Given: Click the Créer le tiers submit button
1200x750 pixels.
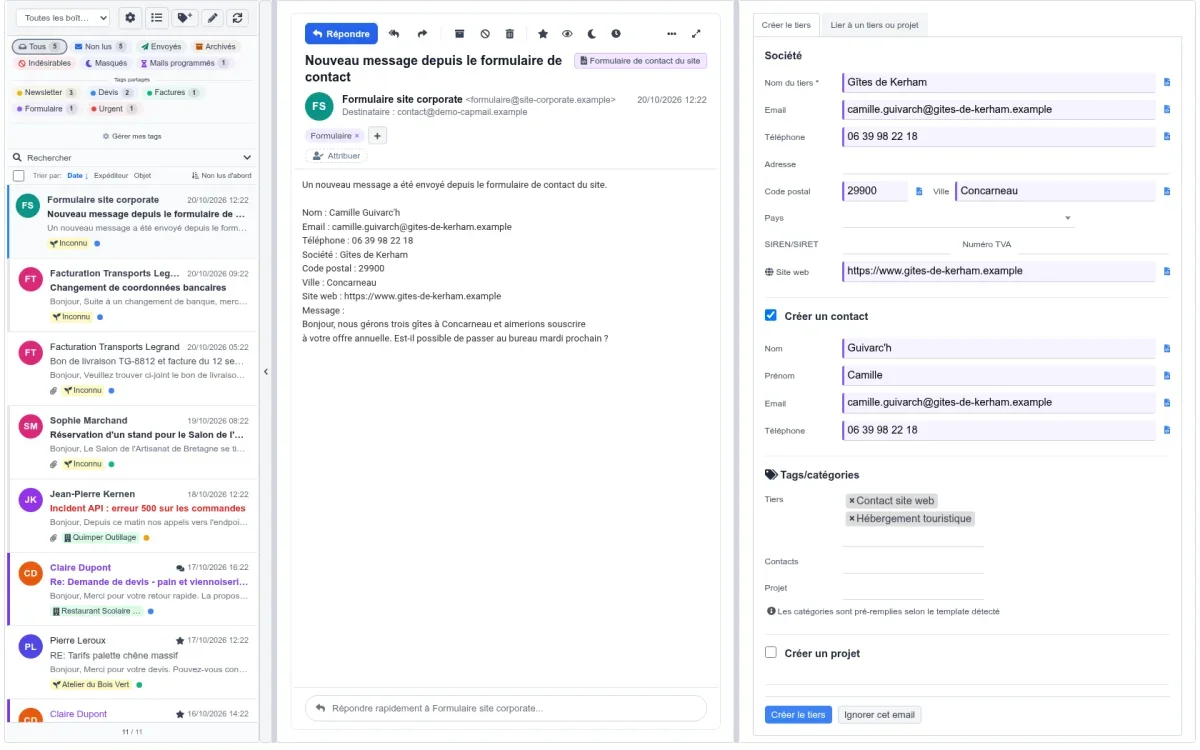Looking at the screenshot, I should click(798, 715).
